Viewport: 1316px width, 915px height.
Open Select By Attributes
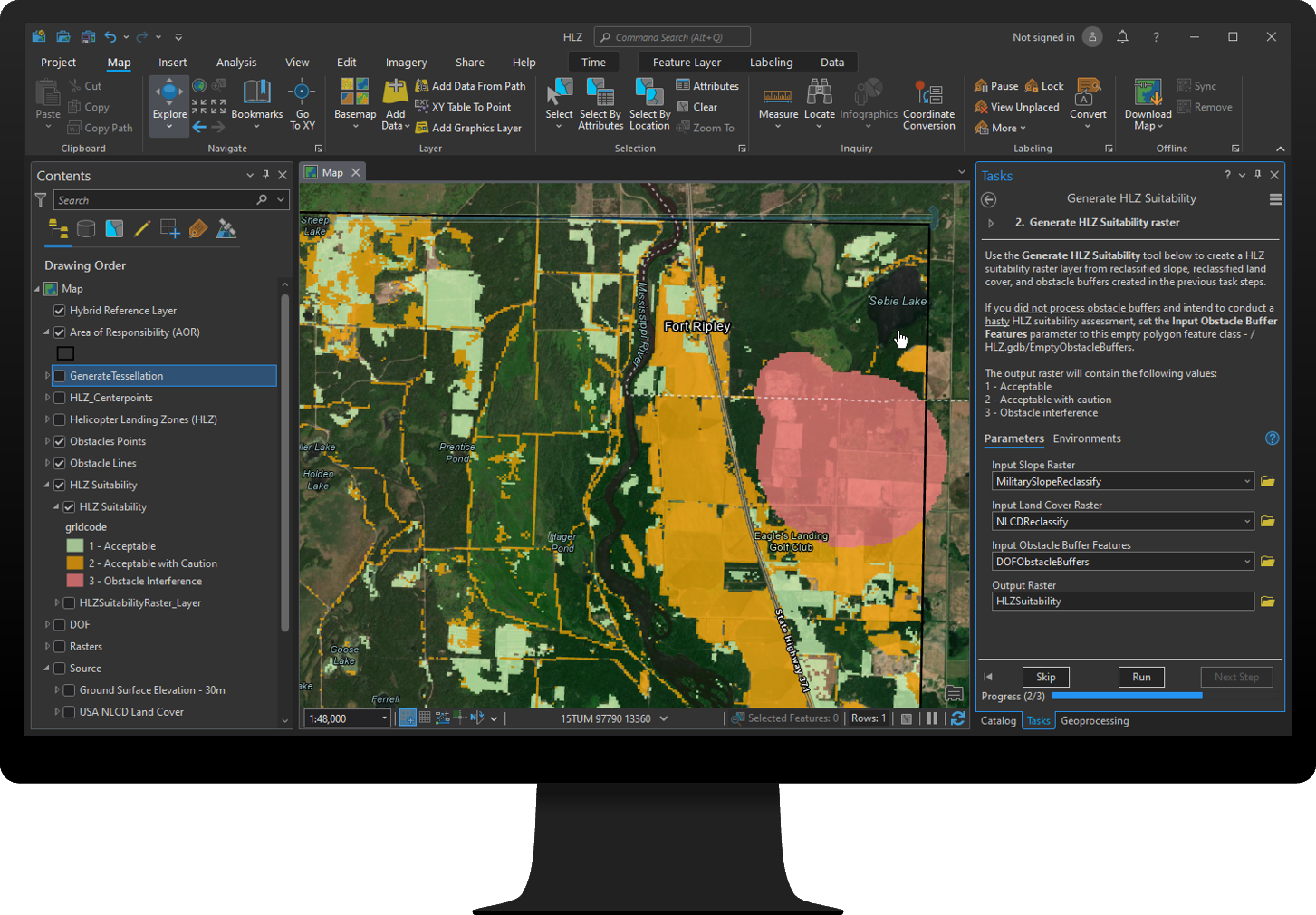600,104
